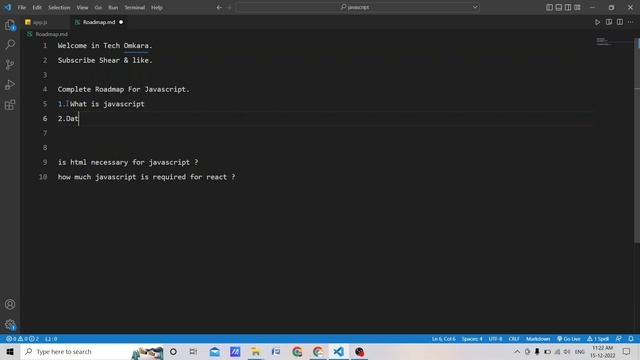Split the editor right

click(620, 22)
